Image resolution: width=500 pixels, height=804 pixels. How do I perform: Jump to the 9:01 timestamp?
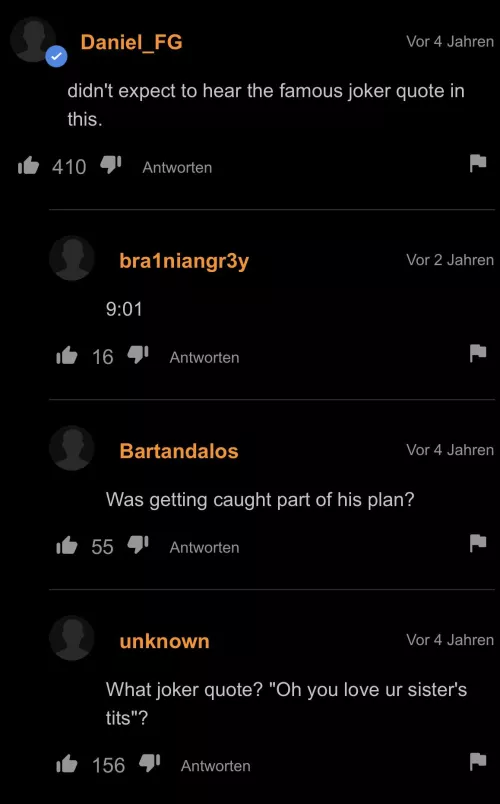[x=124, y=309]
